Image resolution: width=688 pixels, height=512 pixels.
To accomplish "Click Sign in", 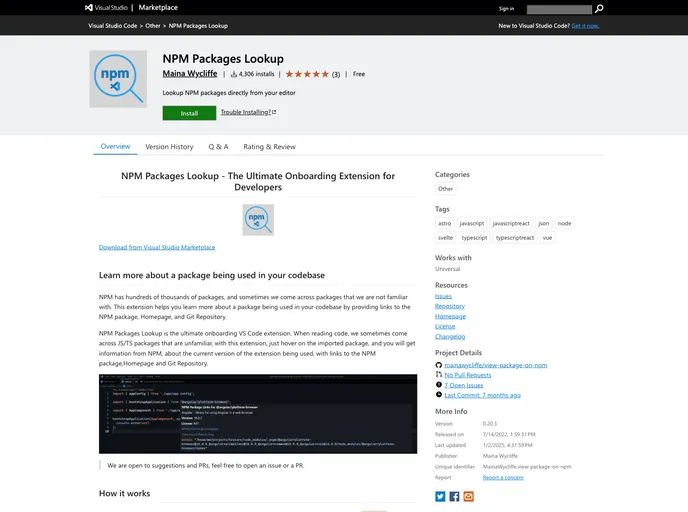I will coord(506,8).
